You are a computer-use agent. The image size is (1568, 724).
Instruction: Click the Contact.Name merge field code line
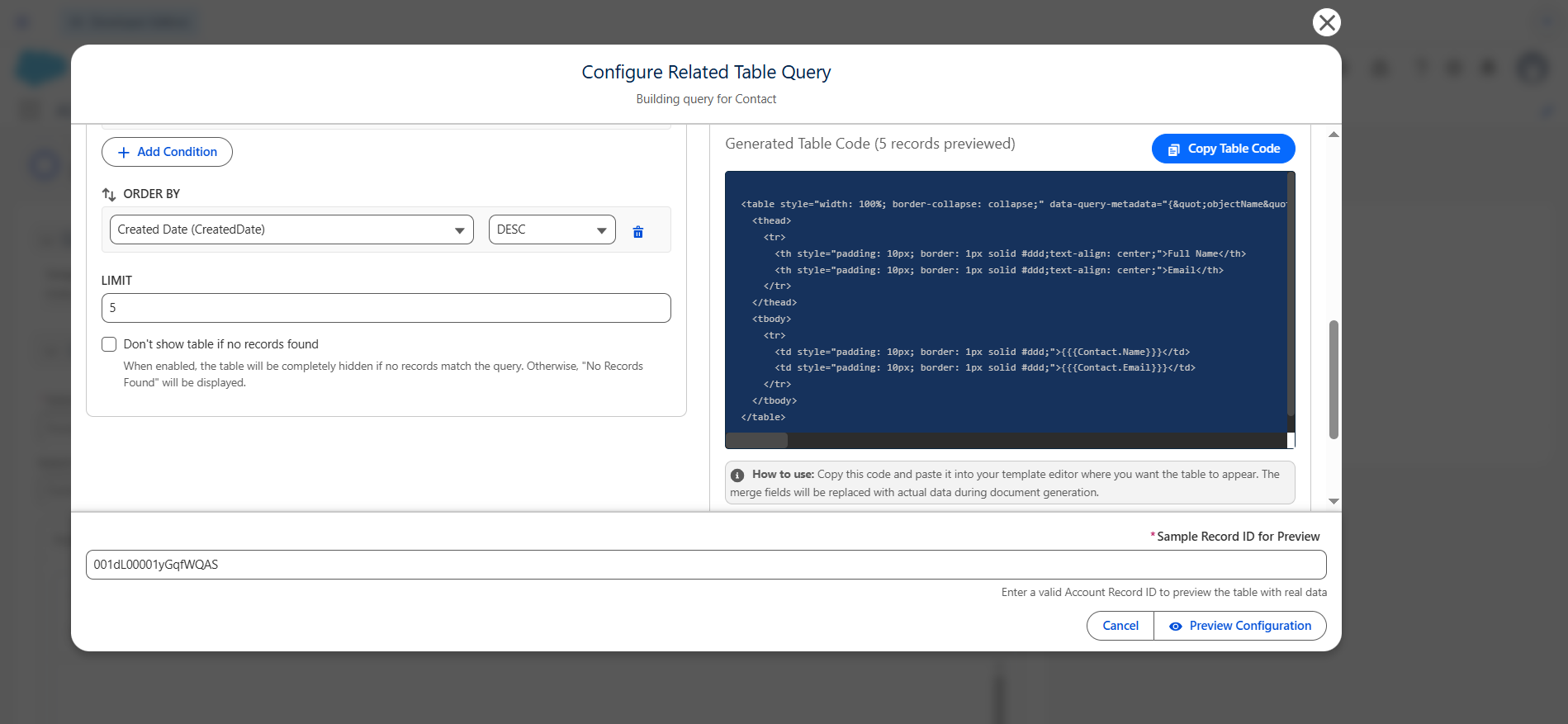(982, 352)
